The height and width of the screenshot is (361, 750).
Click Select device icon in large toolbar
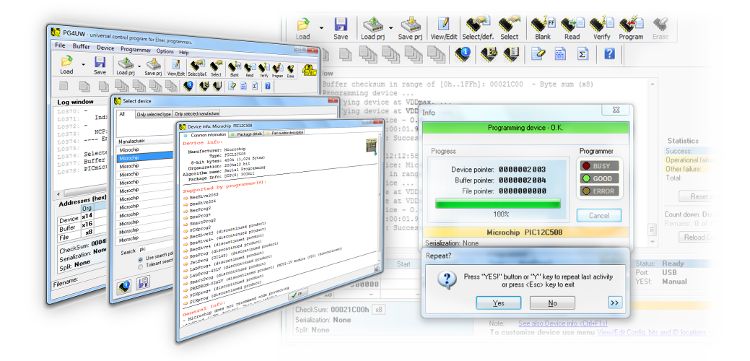509,28
